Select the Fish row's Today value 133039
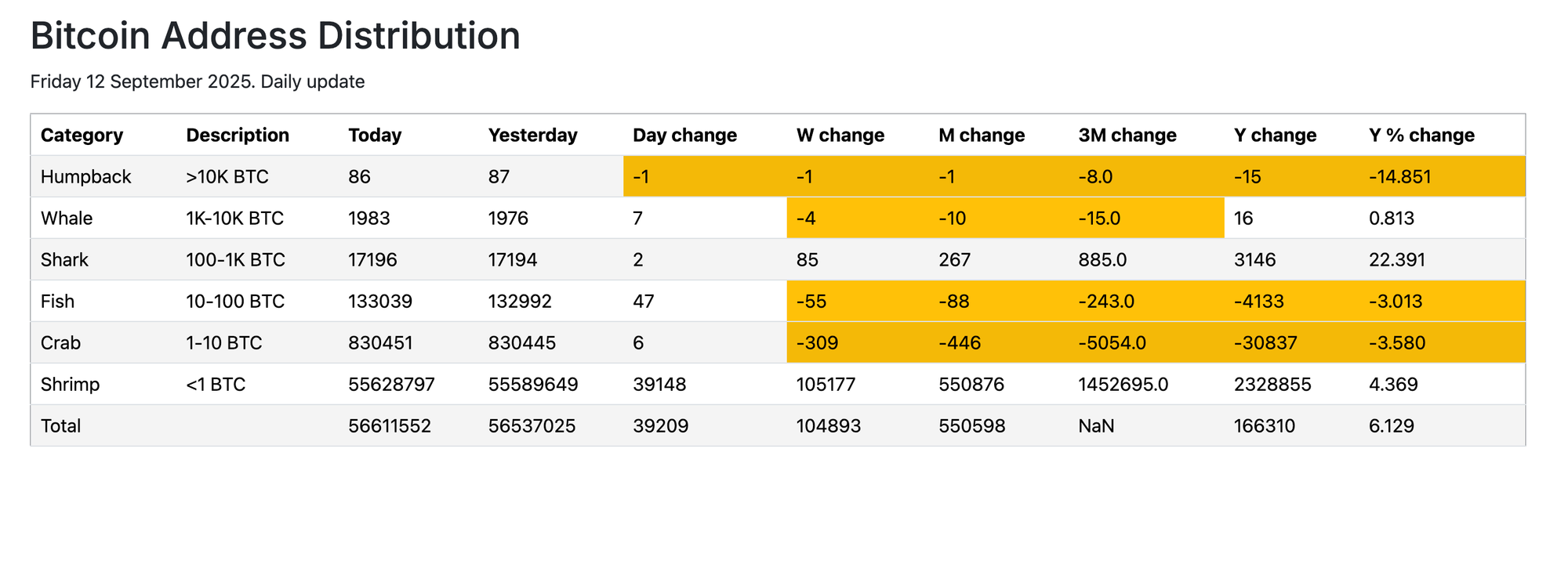This screenshot has width=1568, height=568. pyautogui.click(x=380, y=302)
